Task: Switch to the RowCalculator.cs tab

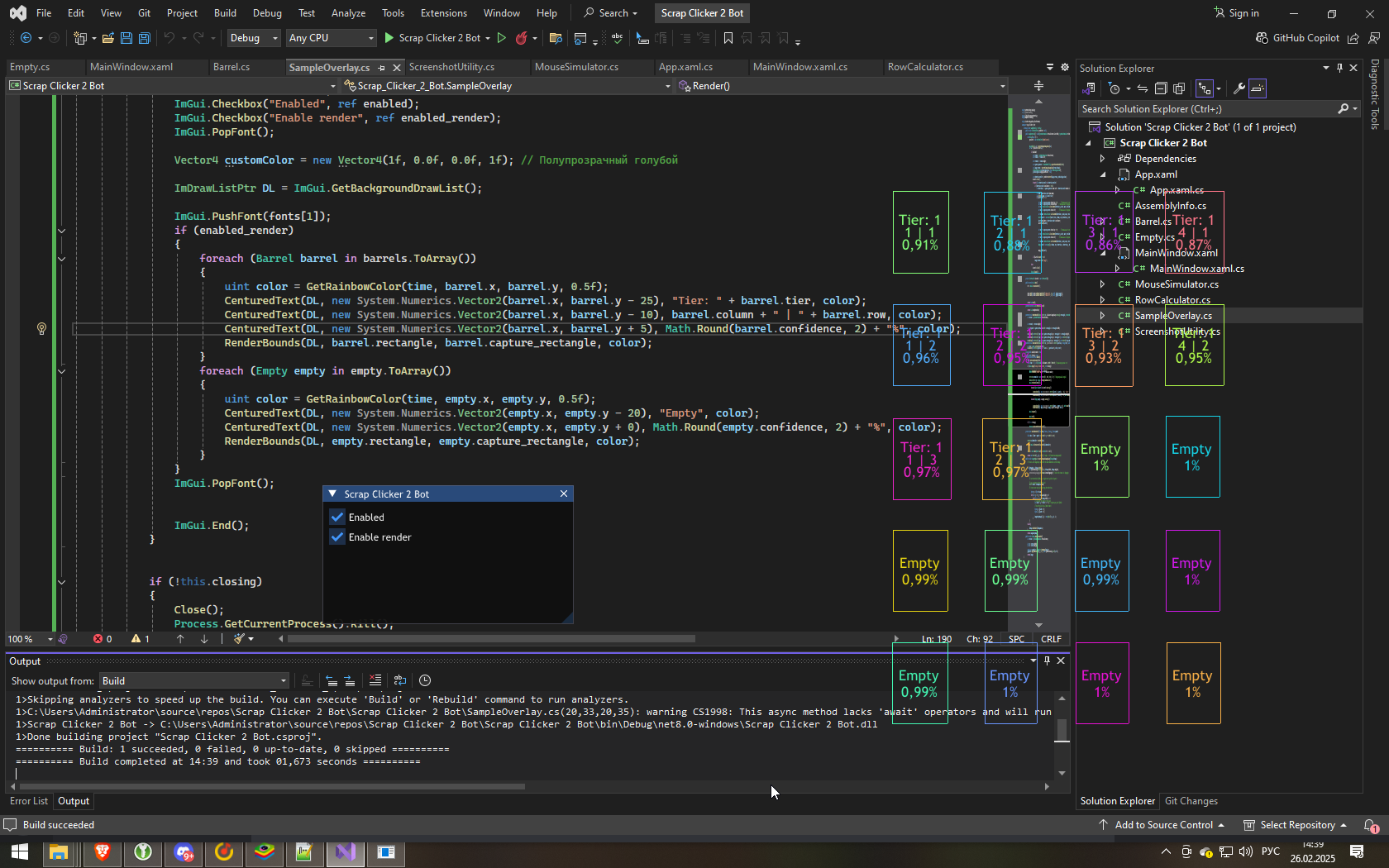Action: pyautogui.click(x=925, y=67)
